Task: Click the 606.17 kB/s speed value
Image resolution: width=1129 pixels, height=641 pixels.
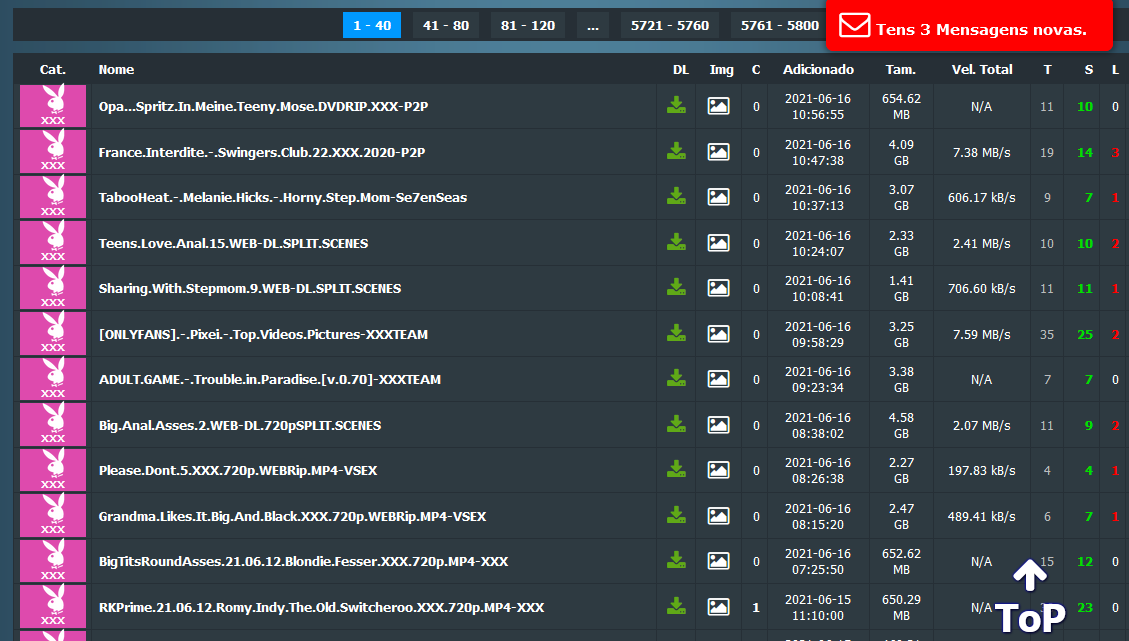Action: [981, 197]
